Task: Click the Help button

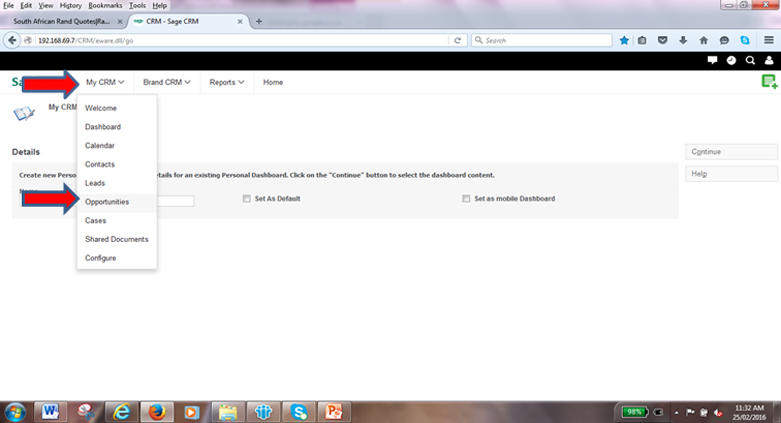Action: tap(731, 174)
